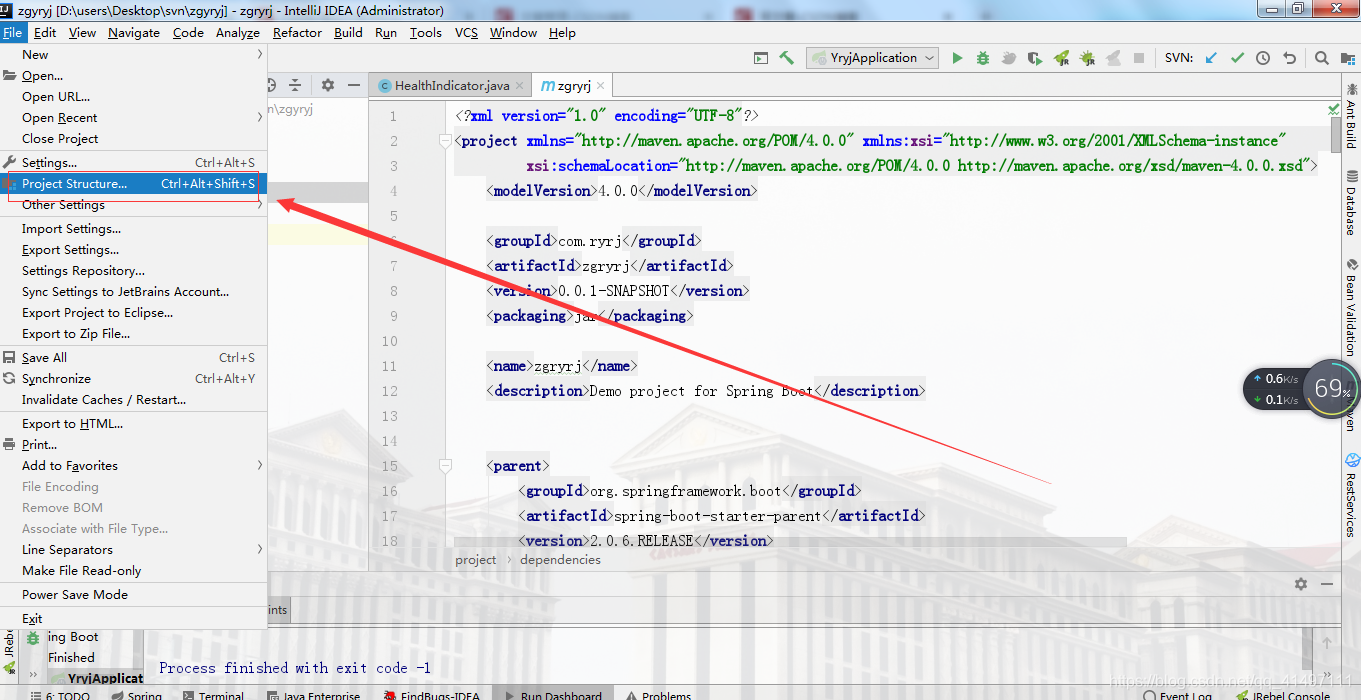Screen dimensions: 1361x700
Task: Fold the parent XML tag in gutter
Action: coord(445,466)
